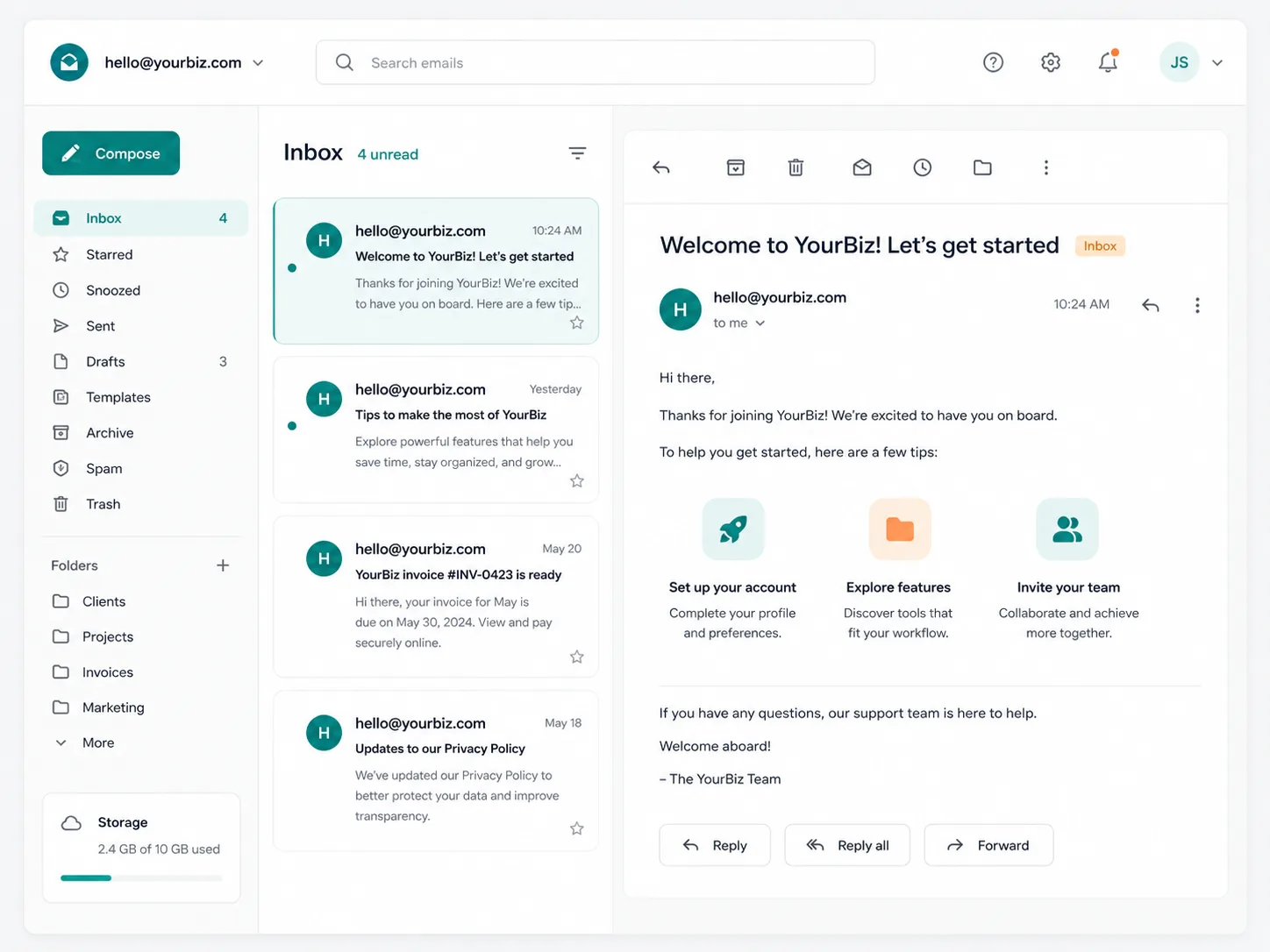
Task: Focus the Search emails field
Action: pos(595,62)
